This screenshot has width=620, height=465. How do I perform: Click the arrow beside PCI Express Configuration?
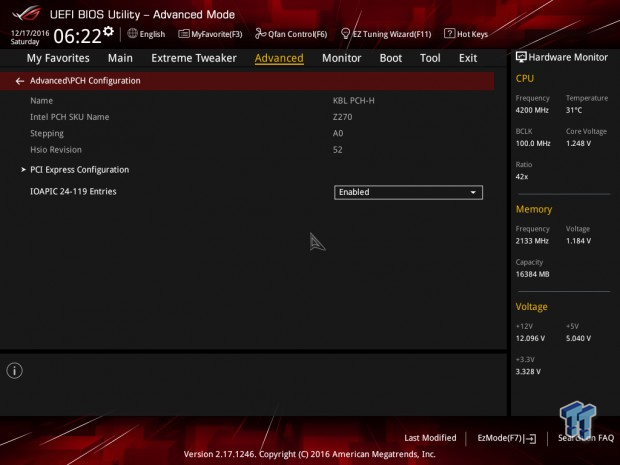pos(23,169)
